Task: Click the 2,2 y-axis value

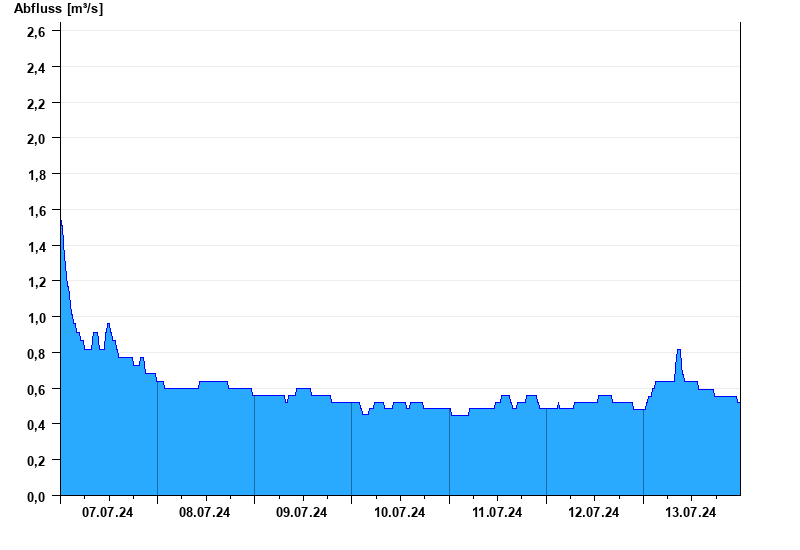Action: point(36,104)
